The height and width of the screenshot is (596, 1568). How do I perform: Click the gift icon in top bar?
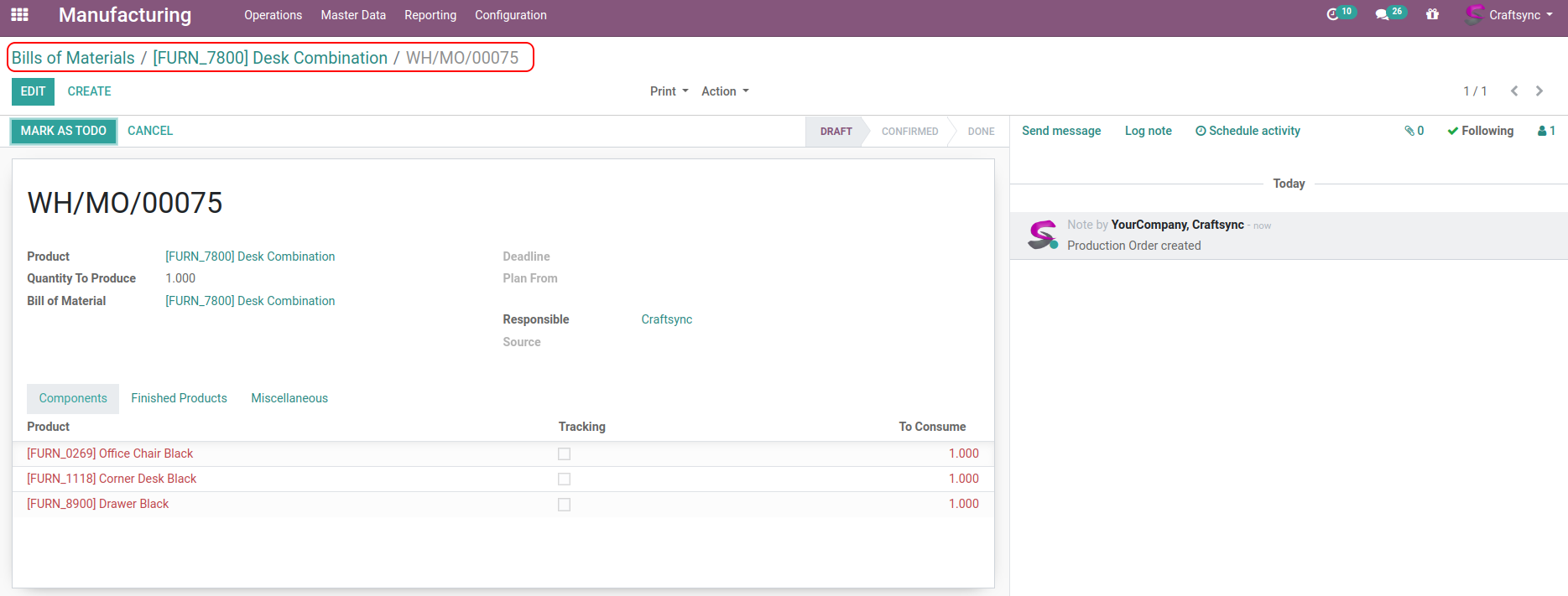tap(1432, 15)
